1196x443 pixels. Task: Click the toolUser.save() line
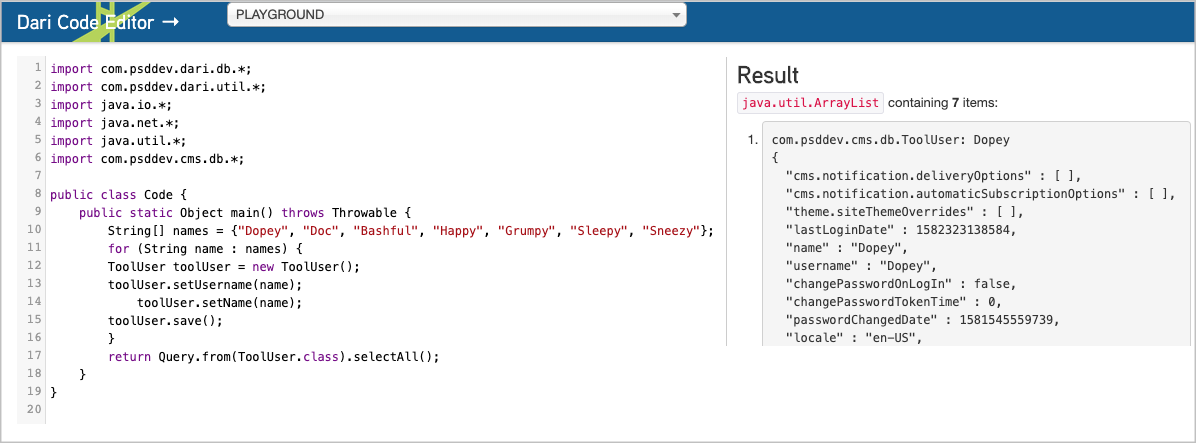[x=166, y=322]
